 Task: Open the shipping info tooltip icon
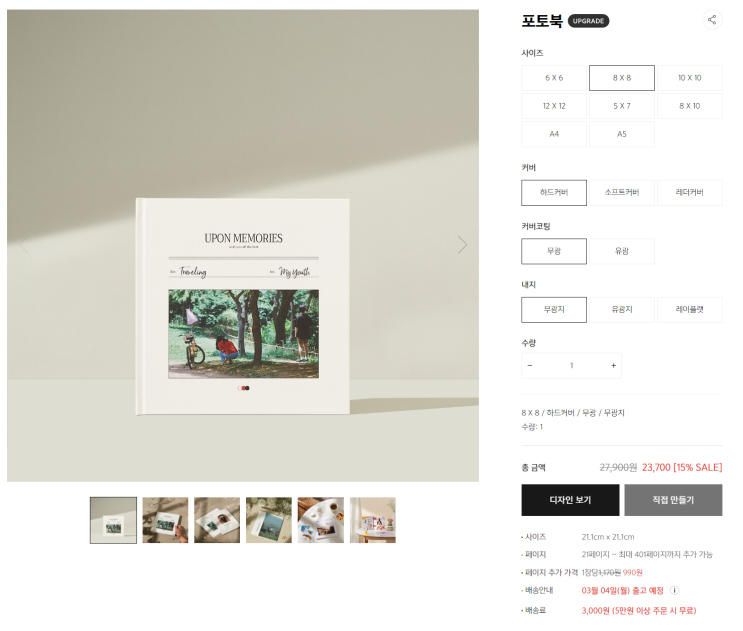click(x=674, y=590)
